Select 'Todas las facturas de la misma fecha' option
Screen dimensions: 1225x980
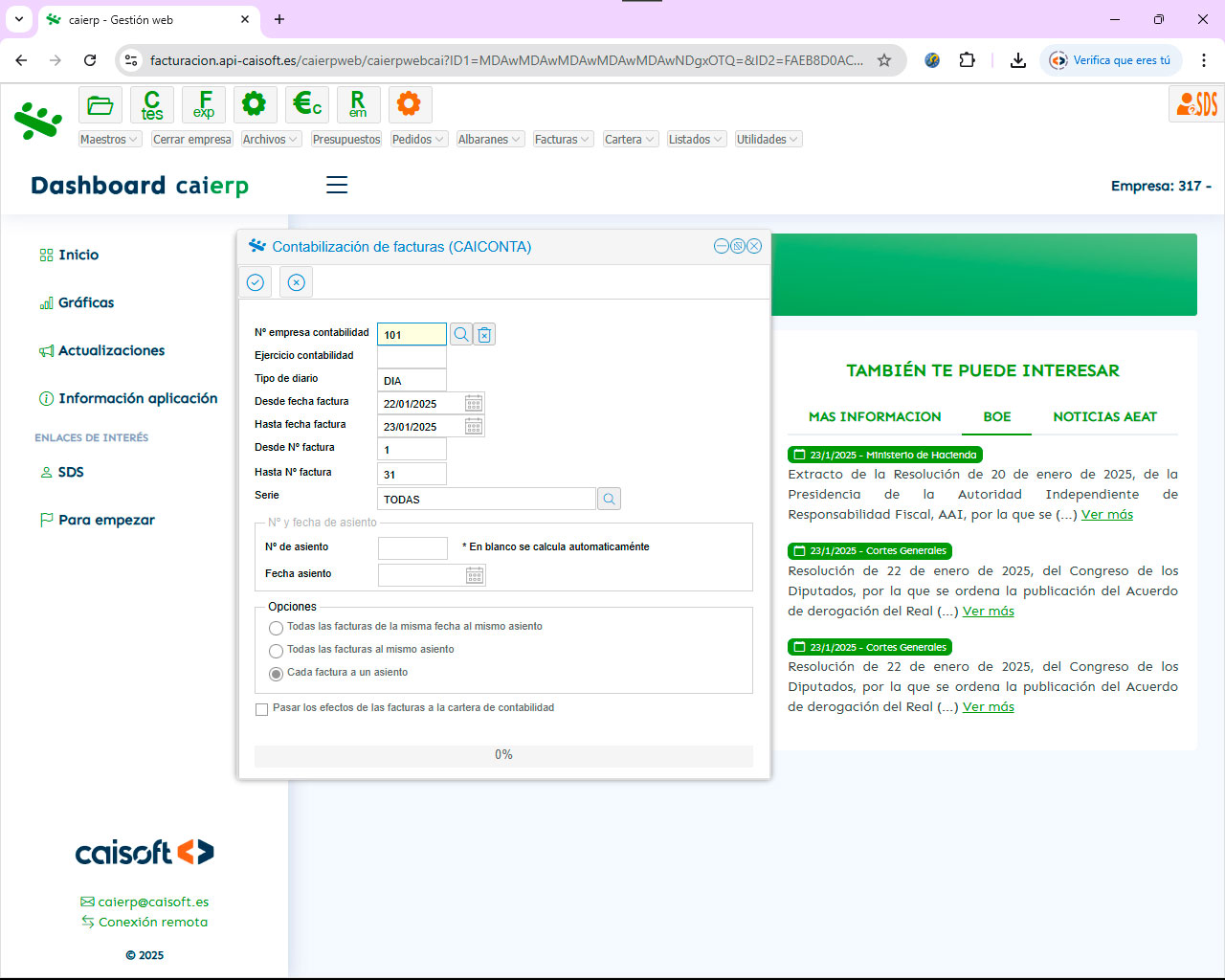(x=276, y=628)
